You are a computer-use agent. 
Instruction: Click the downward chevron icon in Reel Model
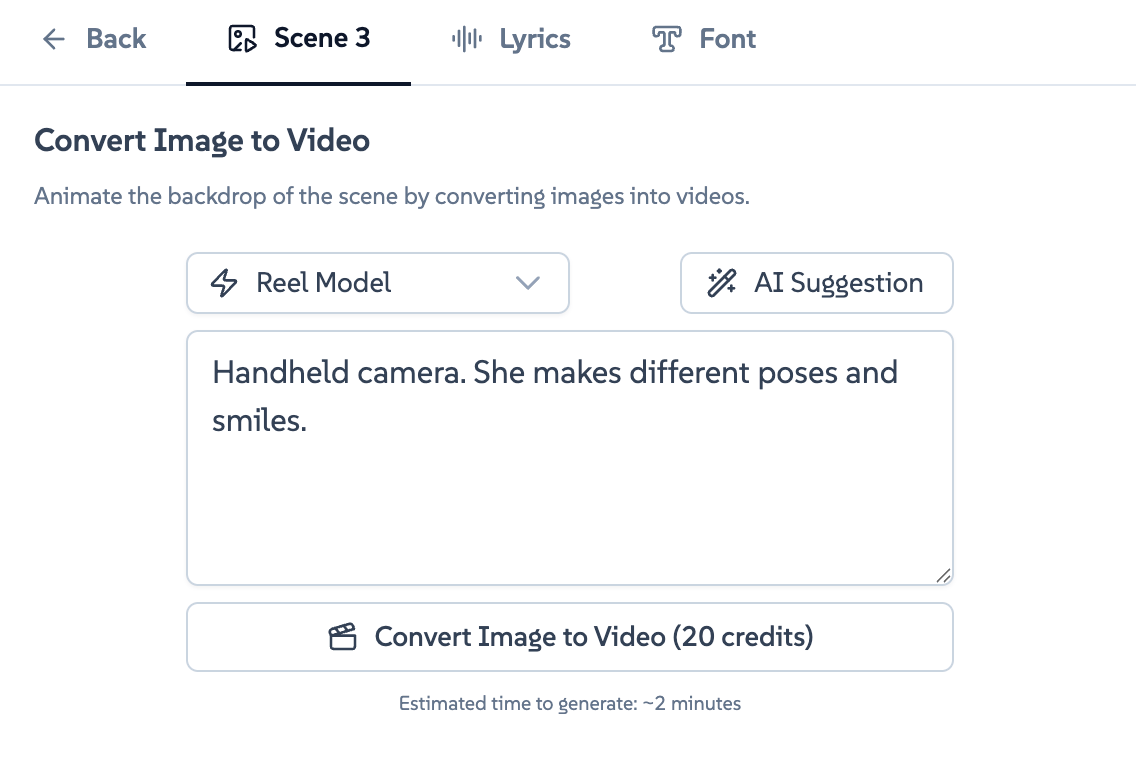528,283
